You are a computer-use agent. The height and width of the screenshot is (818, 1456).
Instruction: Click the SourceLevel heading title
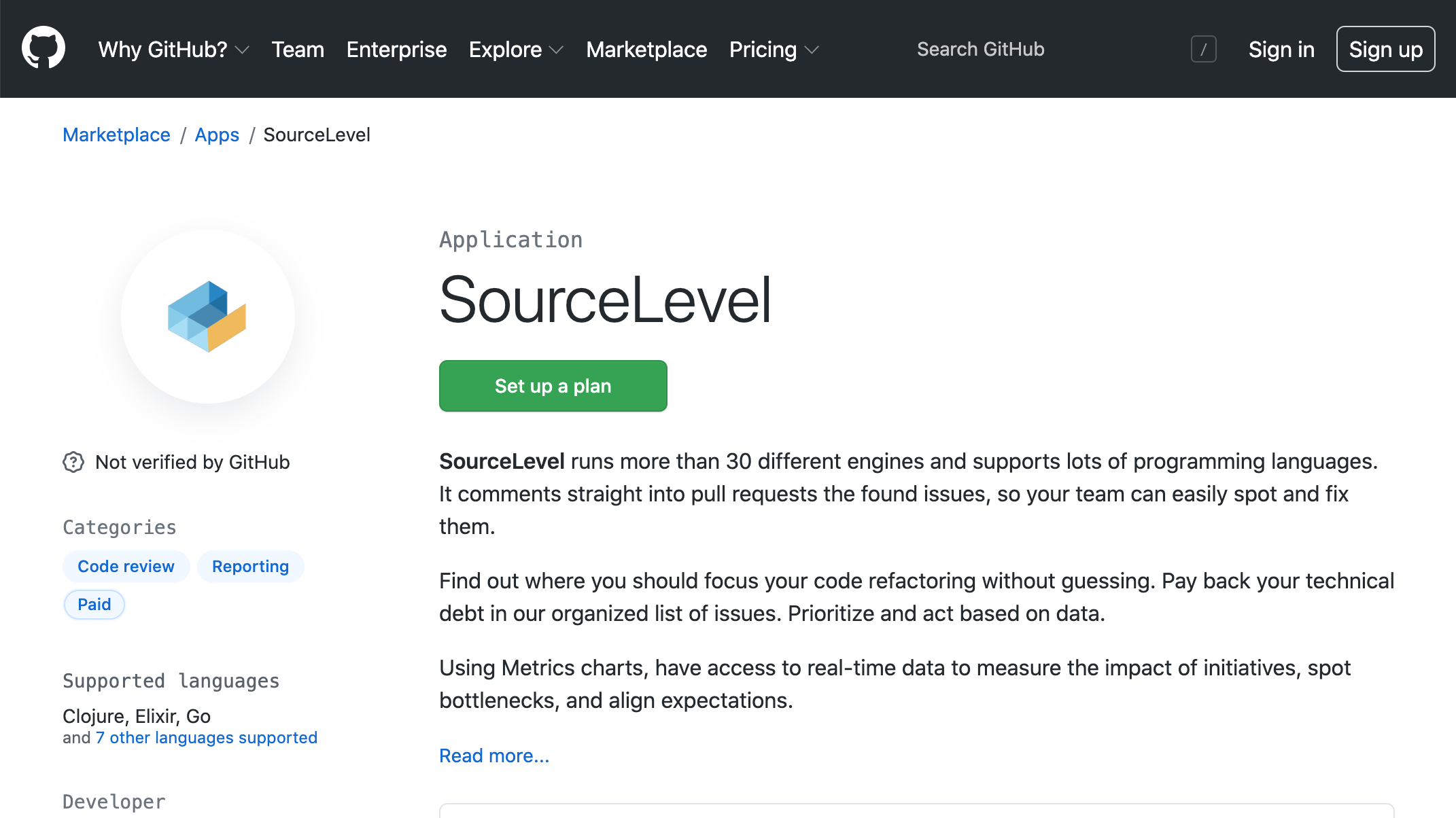(x=605, y=300)
